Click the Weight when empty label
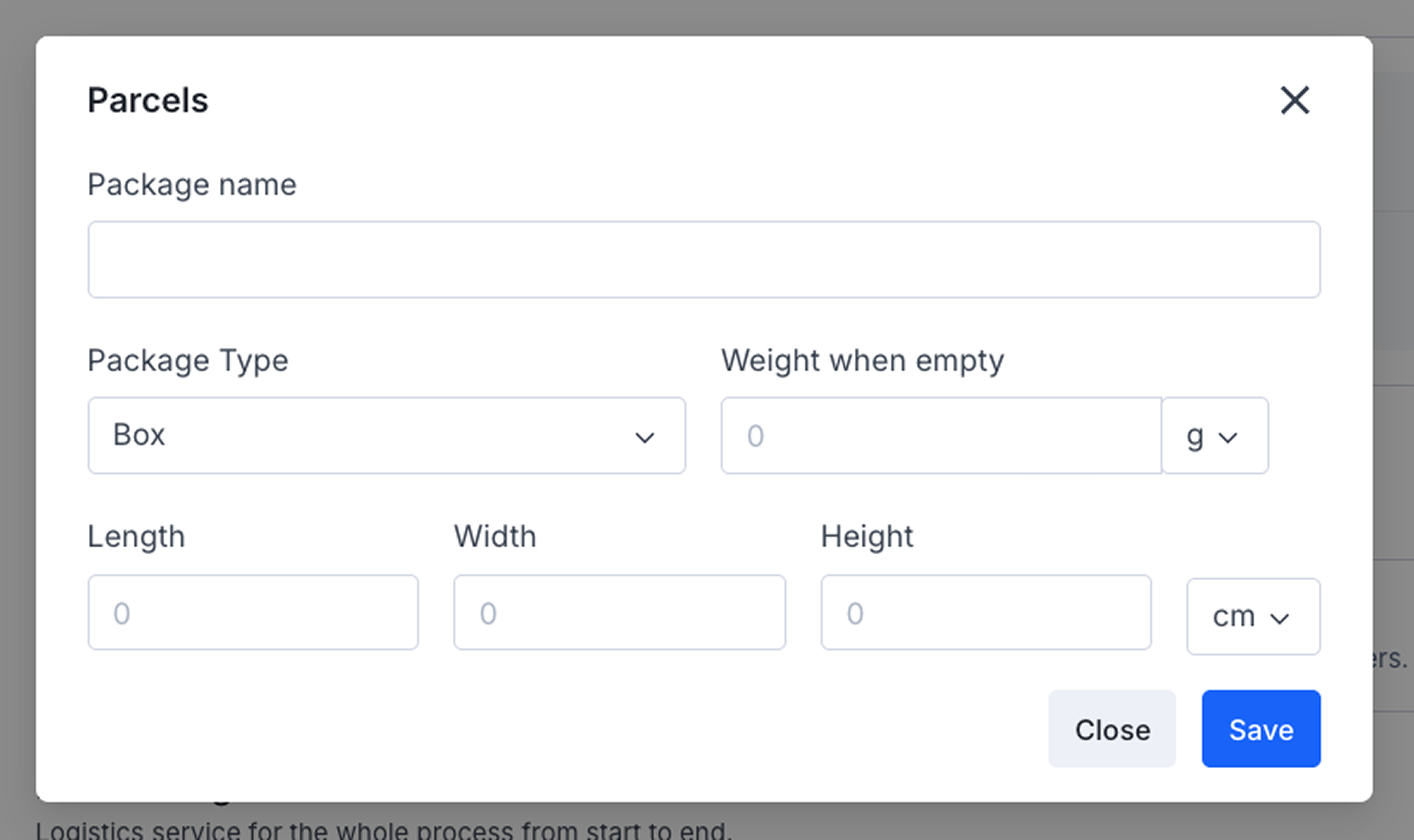 click(862, 360)
